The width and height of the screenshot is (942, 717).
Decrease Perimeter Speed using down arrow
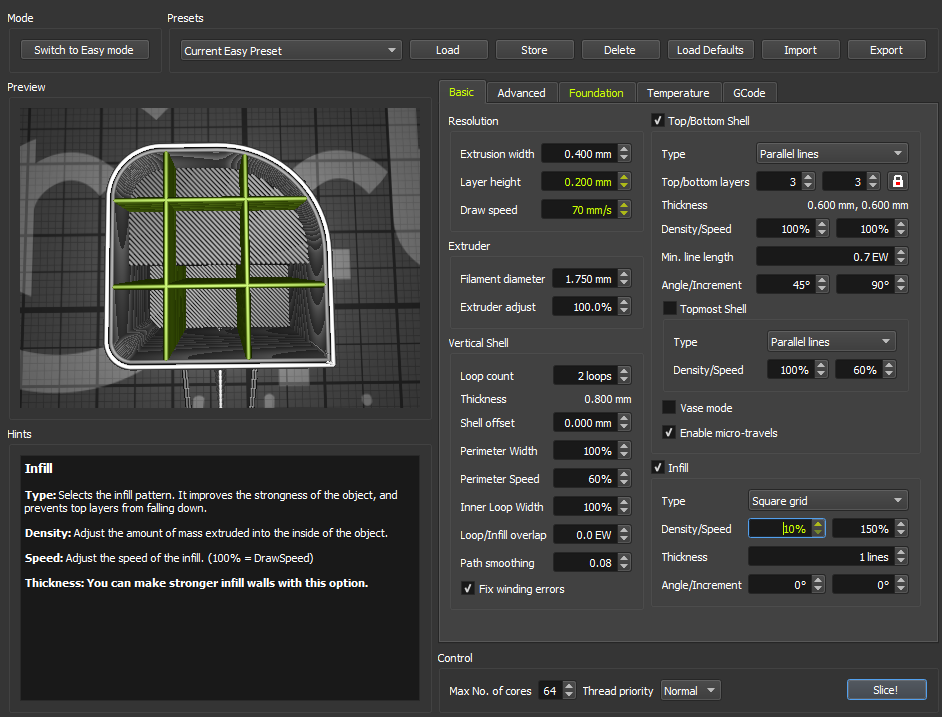(x=624, y=483)
